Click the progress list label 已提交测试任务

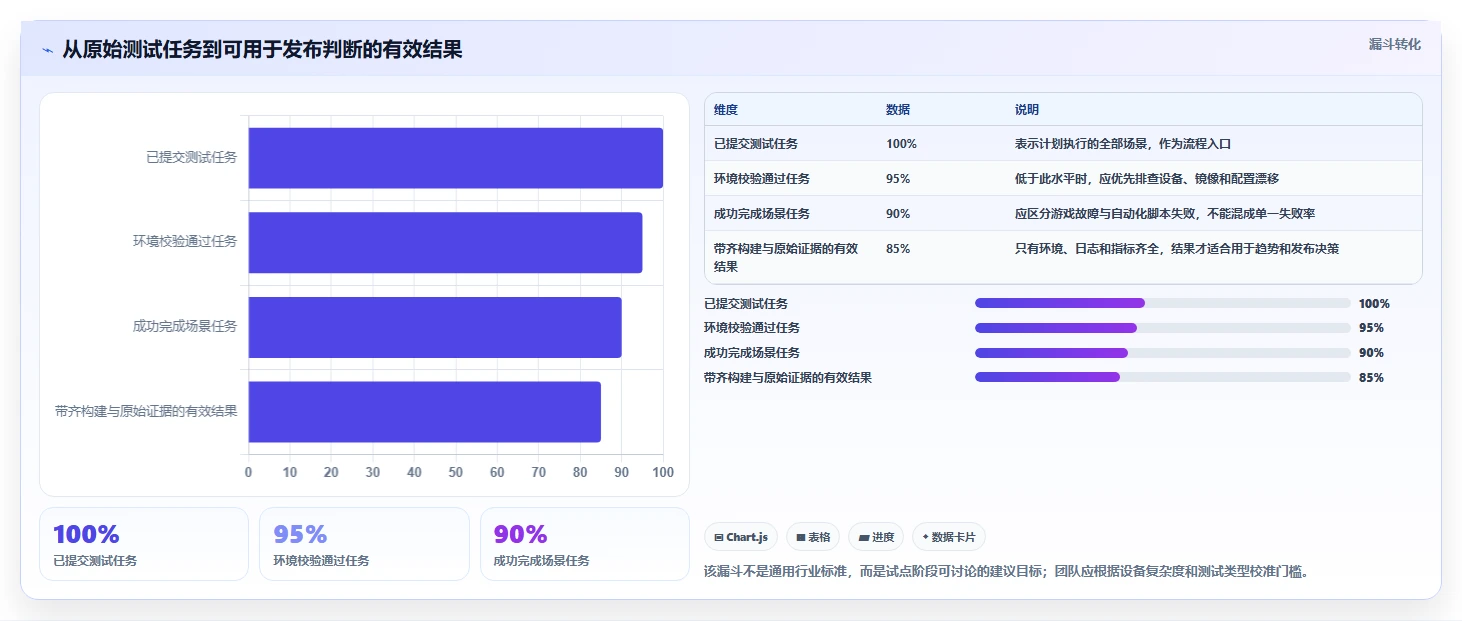(746, 304)
